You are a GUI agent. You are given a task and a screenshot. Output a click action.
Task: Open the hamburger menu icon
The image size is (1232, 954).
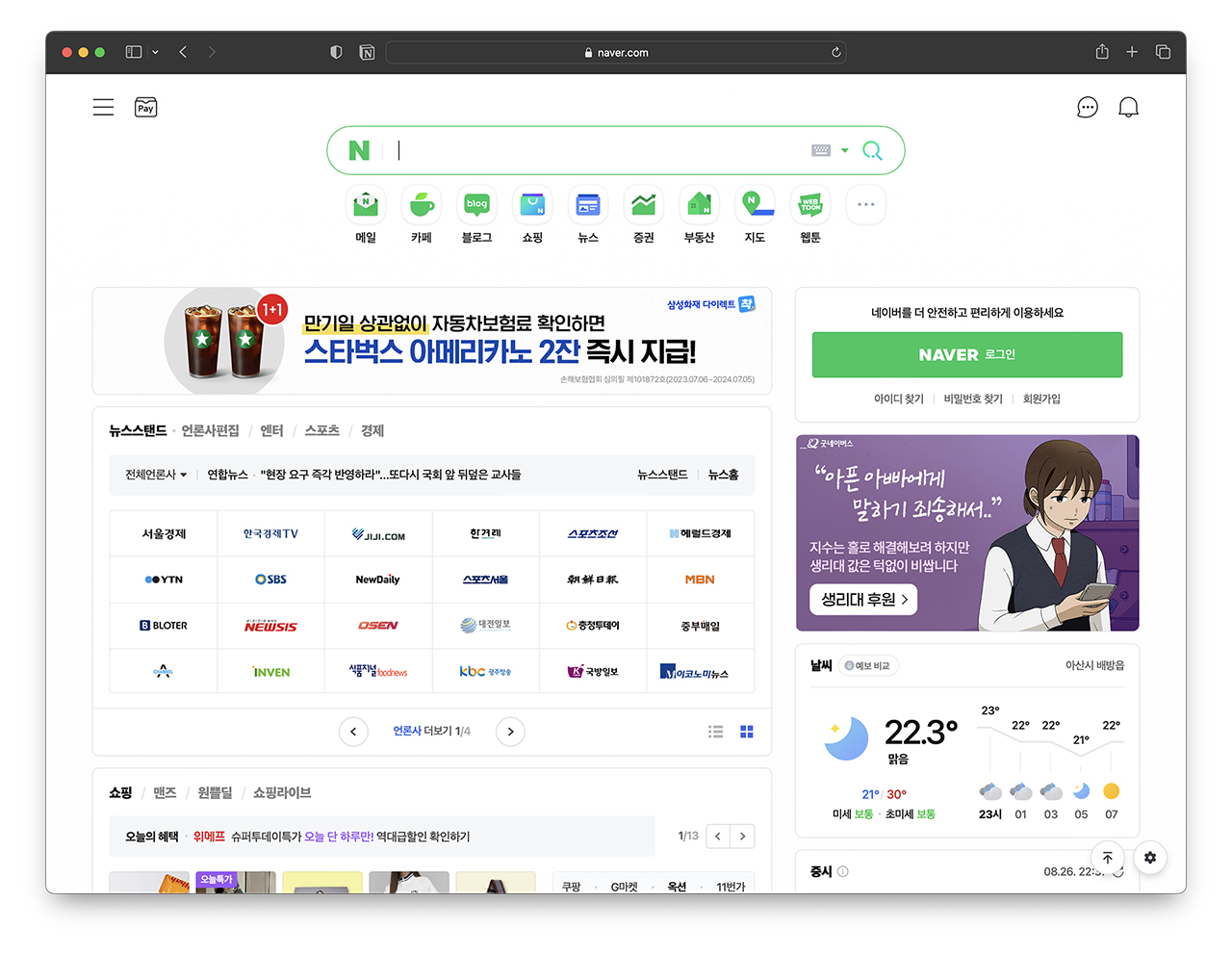point(103,107)
